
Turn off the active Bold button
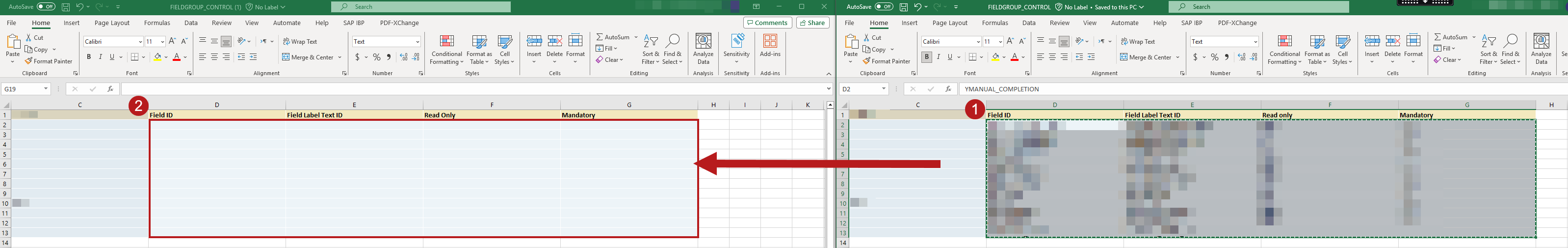point(926,57)
